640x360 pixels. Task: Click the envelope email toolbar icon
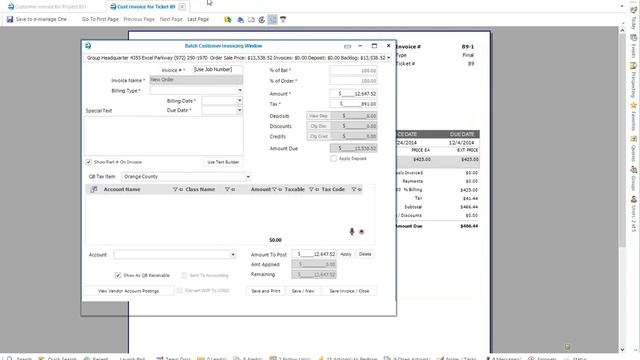pyautogui.click(x=251, y=19)
